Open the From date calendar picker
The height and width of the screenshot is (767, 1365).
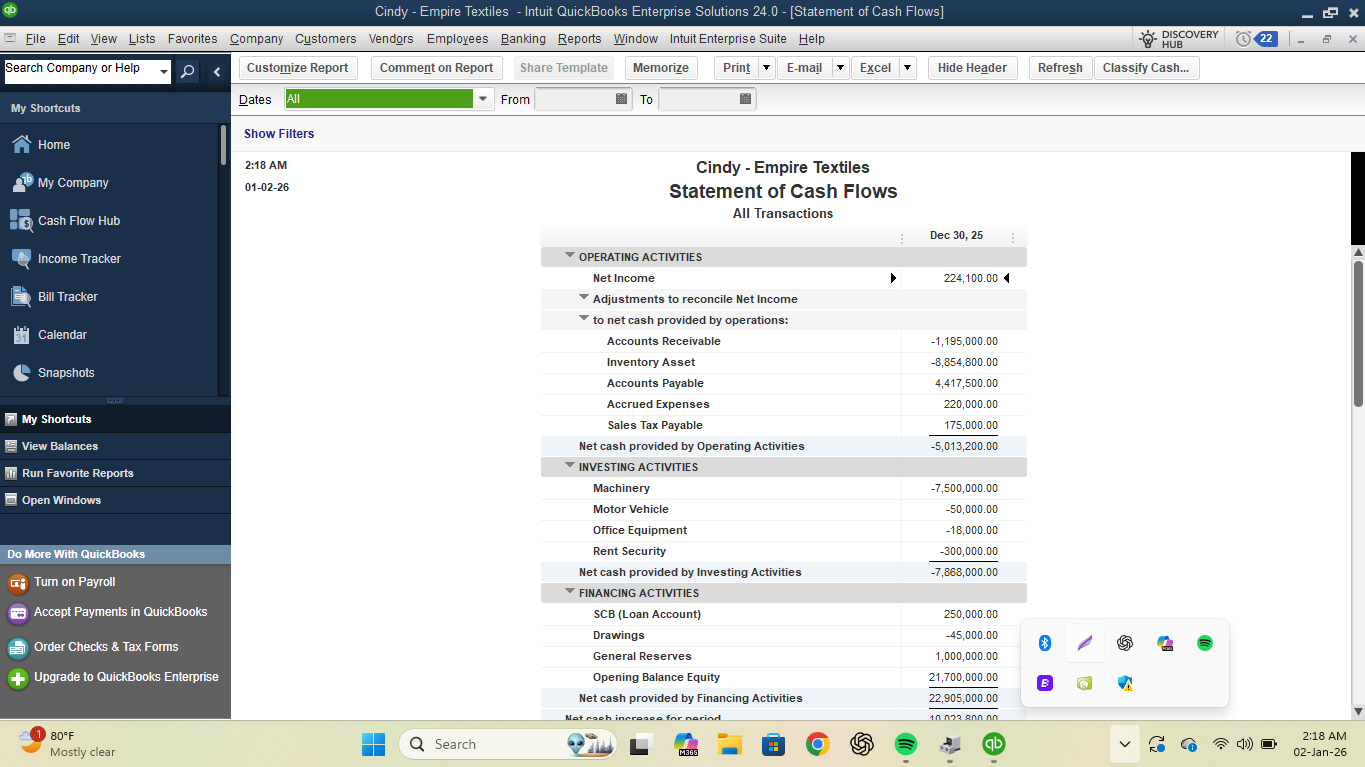[621, 99]
